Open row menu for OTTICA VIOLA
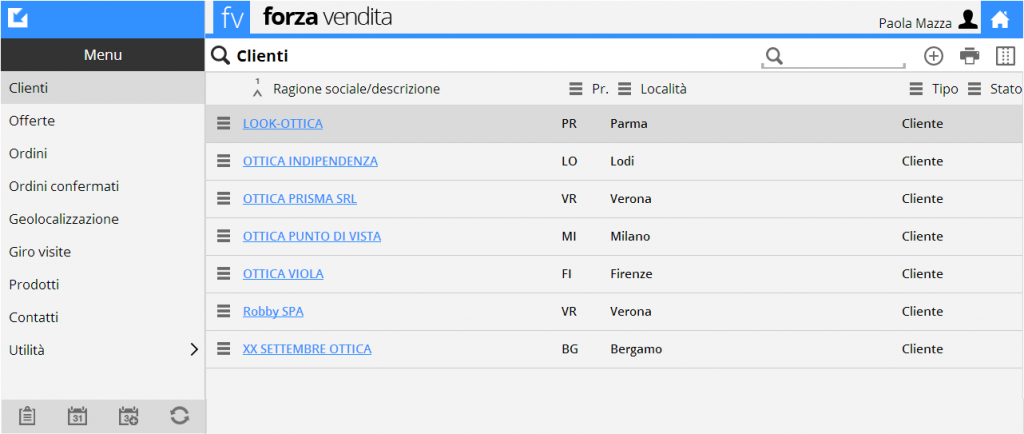 223,273
